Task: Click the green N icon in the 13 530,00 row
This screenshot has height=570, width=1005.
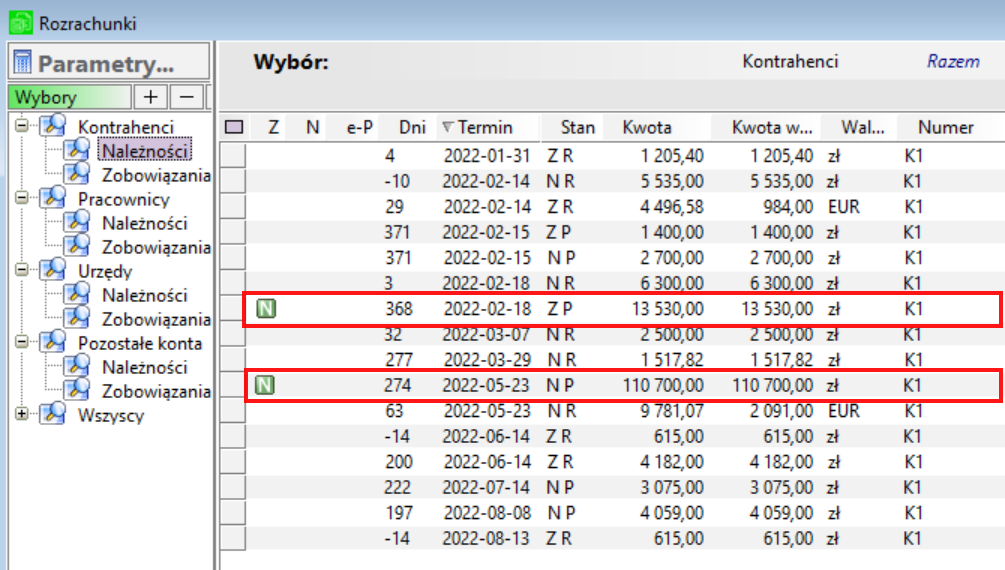Action: [265, 309]
